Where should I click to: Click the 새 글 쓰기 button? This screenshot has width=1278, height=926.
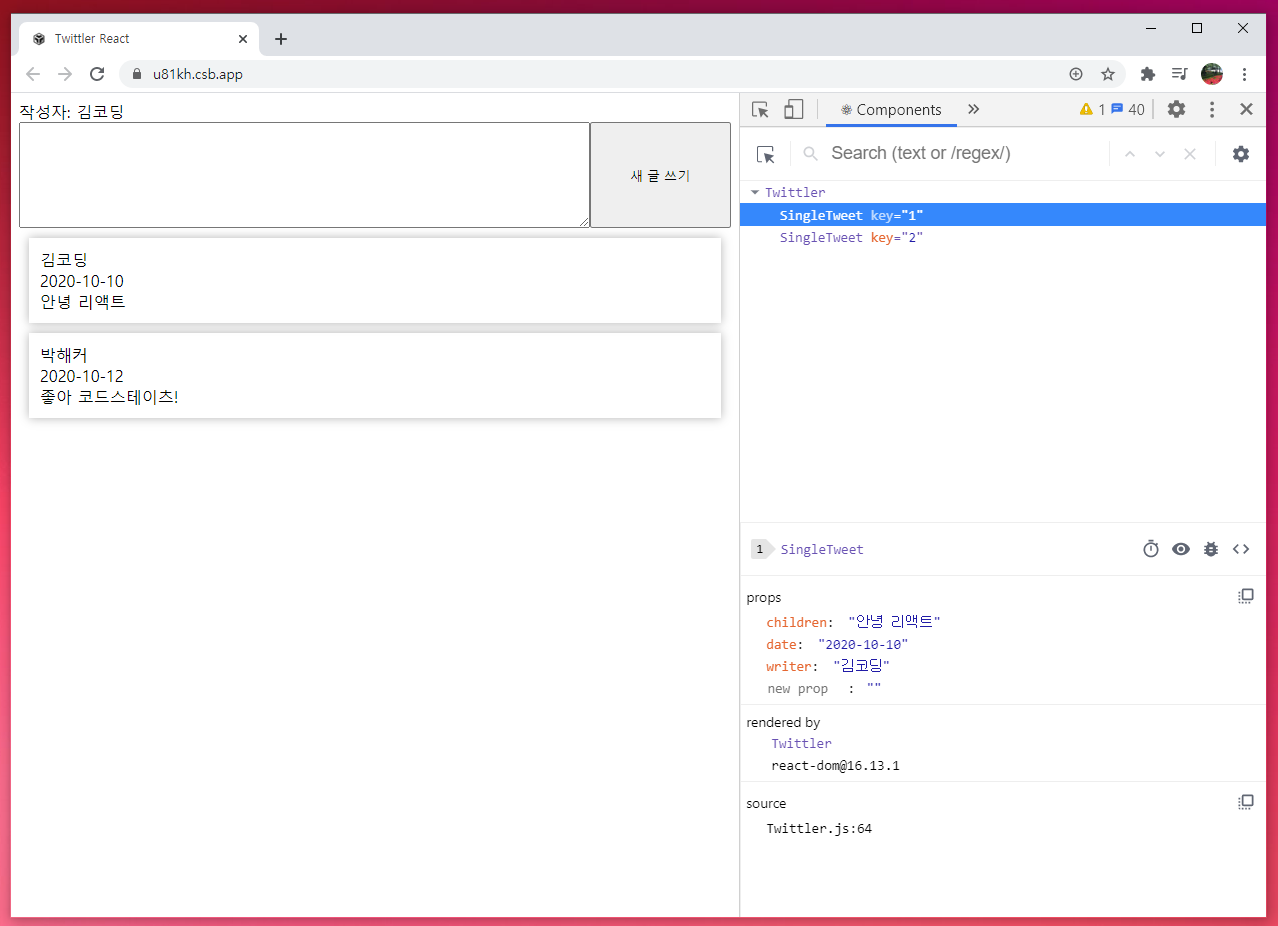[660, 174]
